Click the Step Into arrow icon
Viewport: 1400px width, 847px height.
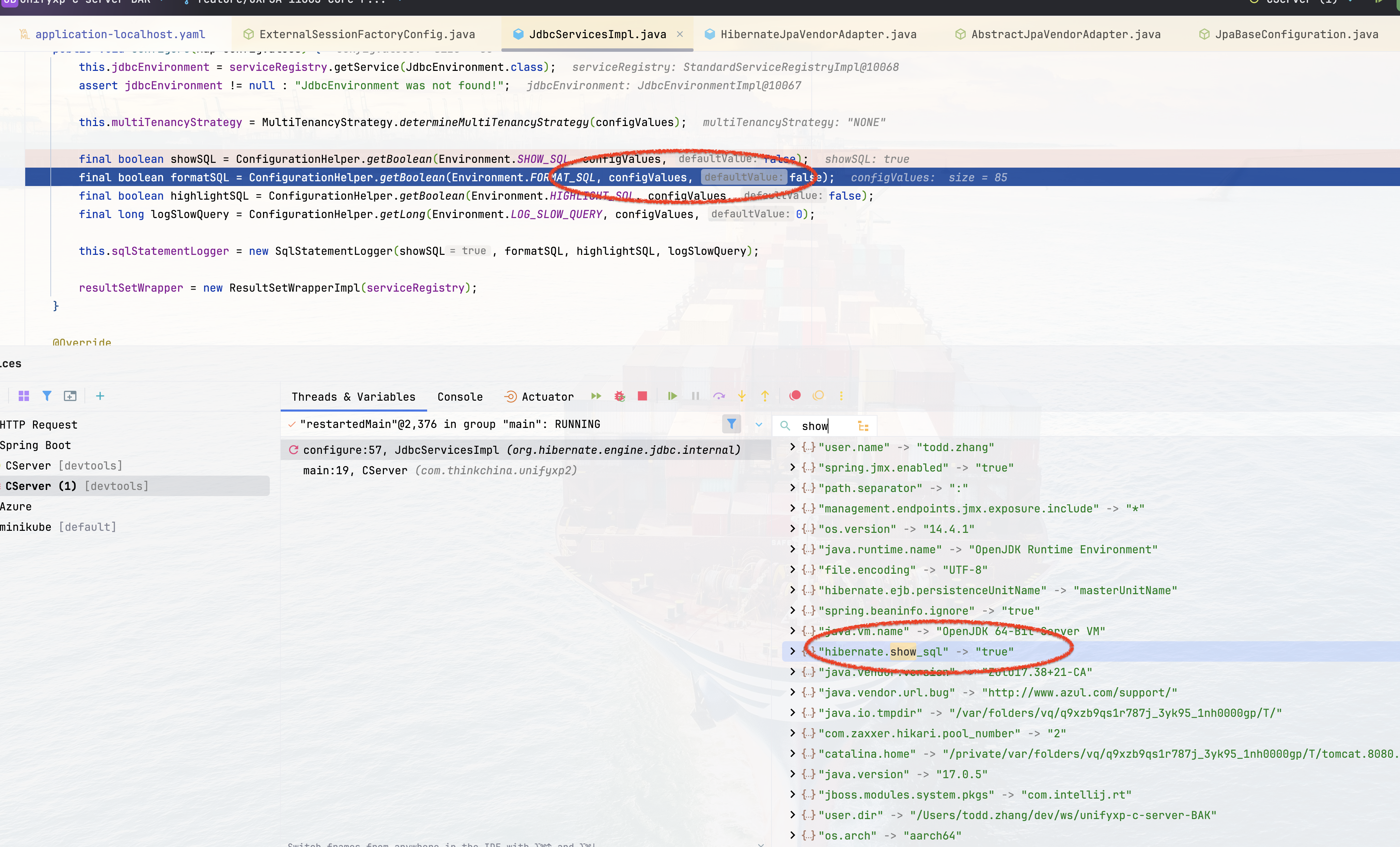pyautogui.click(x=742, y=396)
